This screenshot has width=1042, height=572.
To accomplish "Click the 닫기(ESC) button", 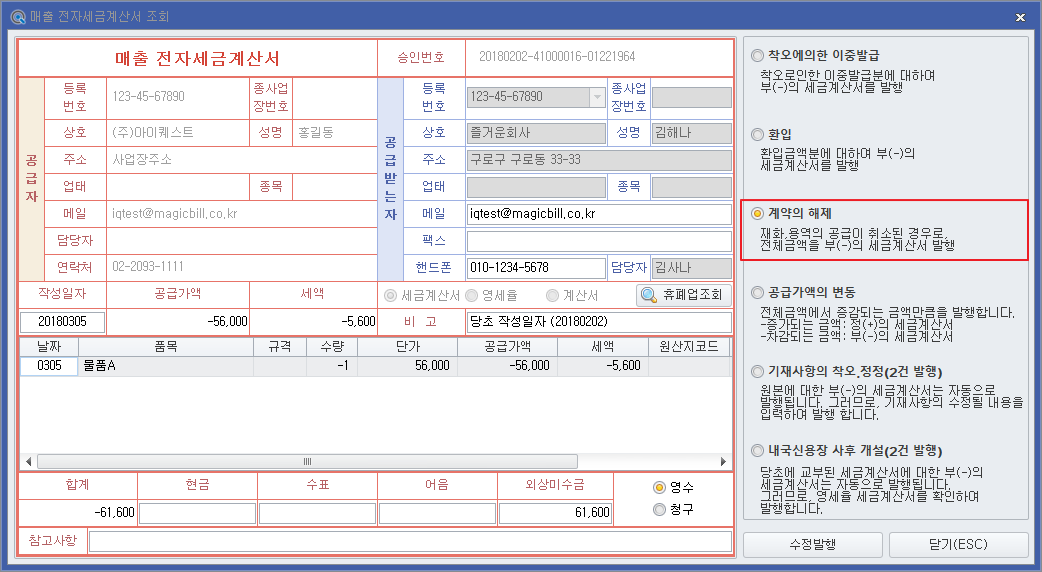I will point(958,545).
